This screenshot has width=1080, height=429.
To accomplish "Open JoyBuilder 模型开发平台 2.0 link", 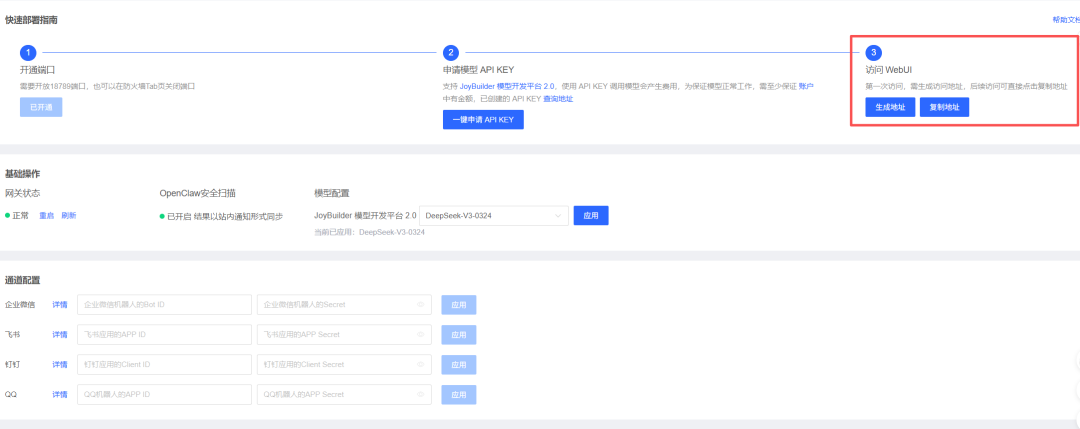I will point(507,86).
